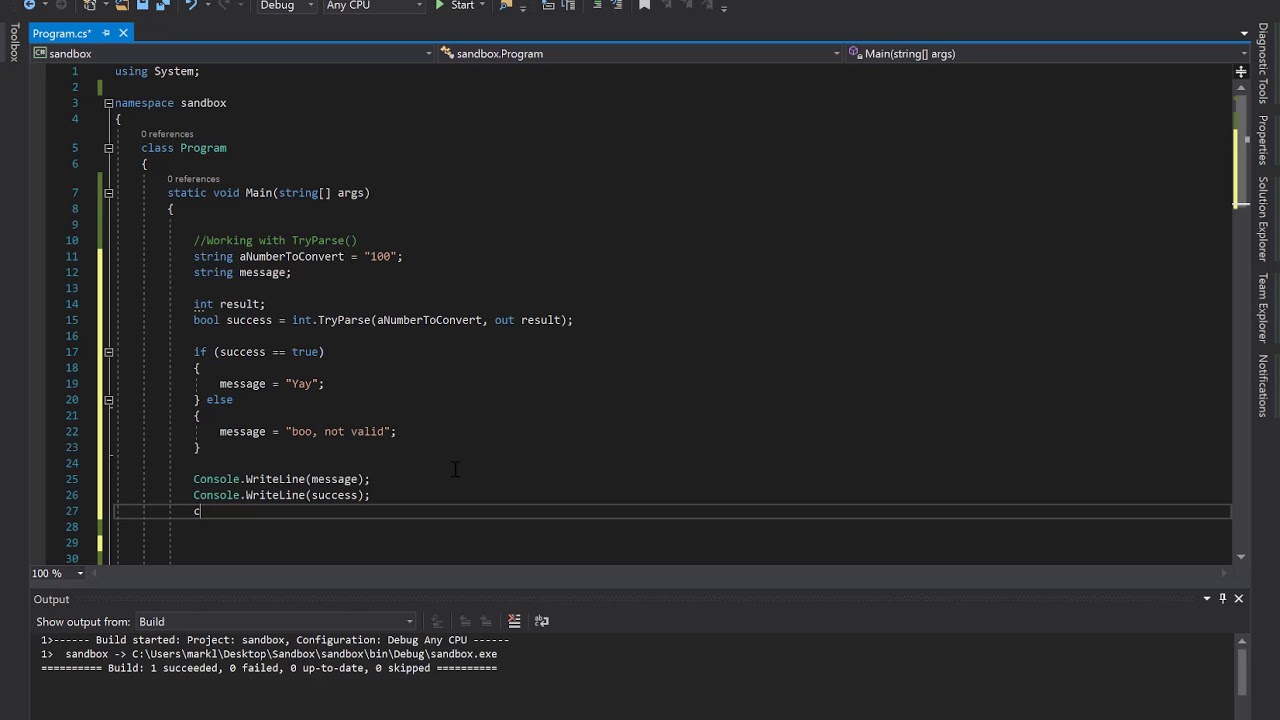This screenshot has height=720, width=1280.
Task: Click '0 references' above class Program
Action: pos(167,134)
